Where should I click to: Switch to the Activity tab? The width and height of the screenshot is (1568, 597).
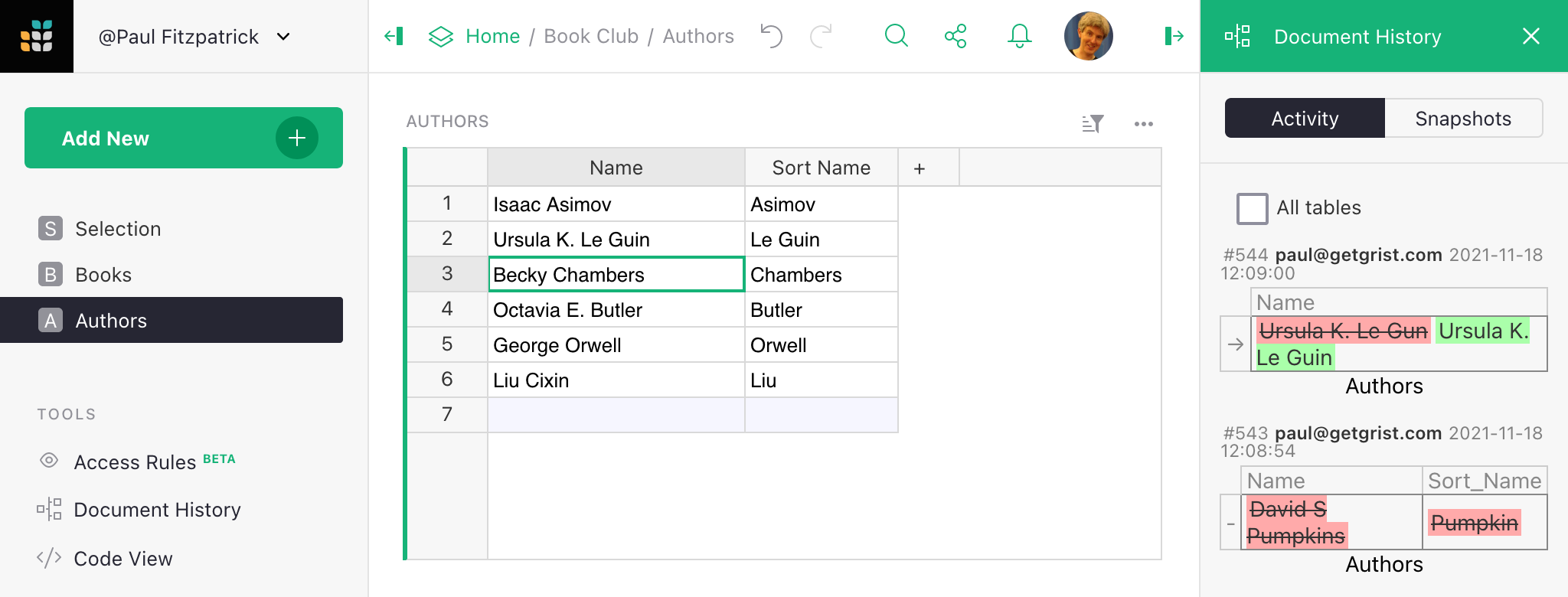1305,119
